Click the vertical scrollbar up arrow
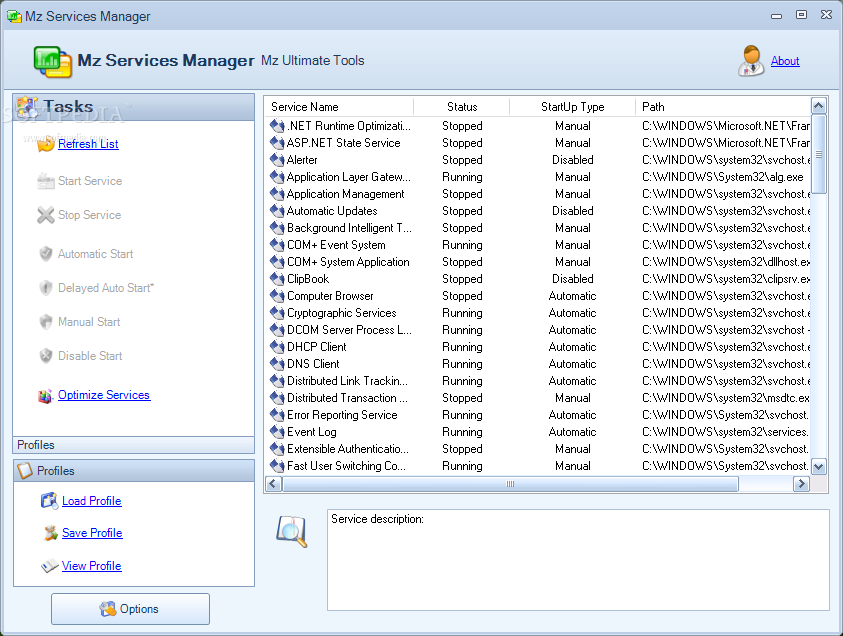This screenshot has width=843, height=636. (x=818, y=106)
